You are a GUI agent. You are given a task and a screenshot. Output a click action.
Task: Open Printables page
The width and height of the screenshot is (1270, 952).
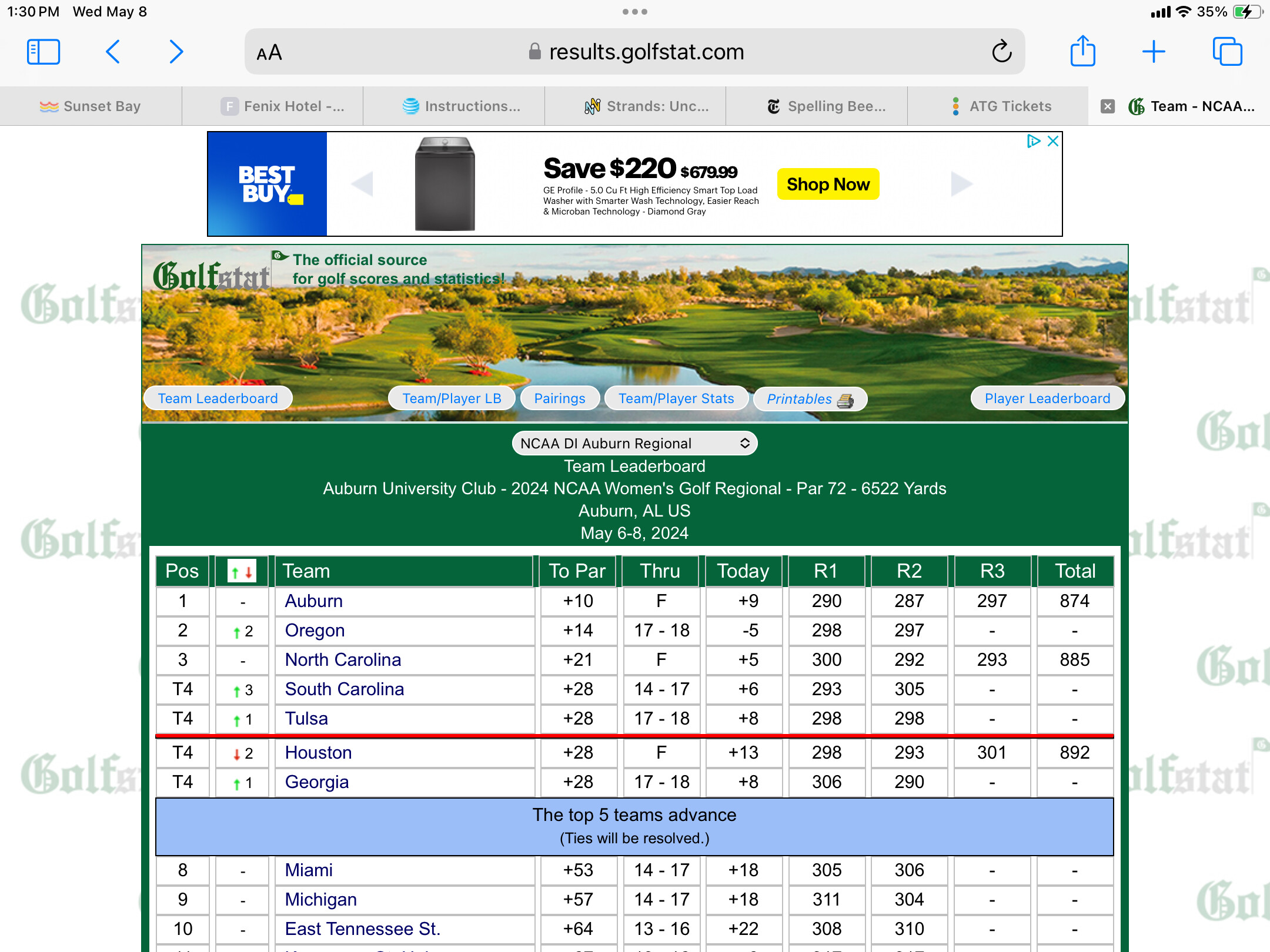tap(809, 399)
